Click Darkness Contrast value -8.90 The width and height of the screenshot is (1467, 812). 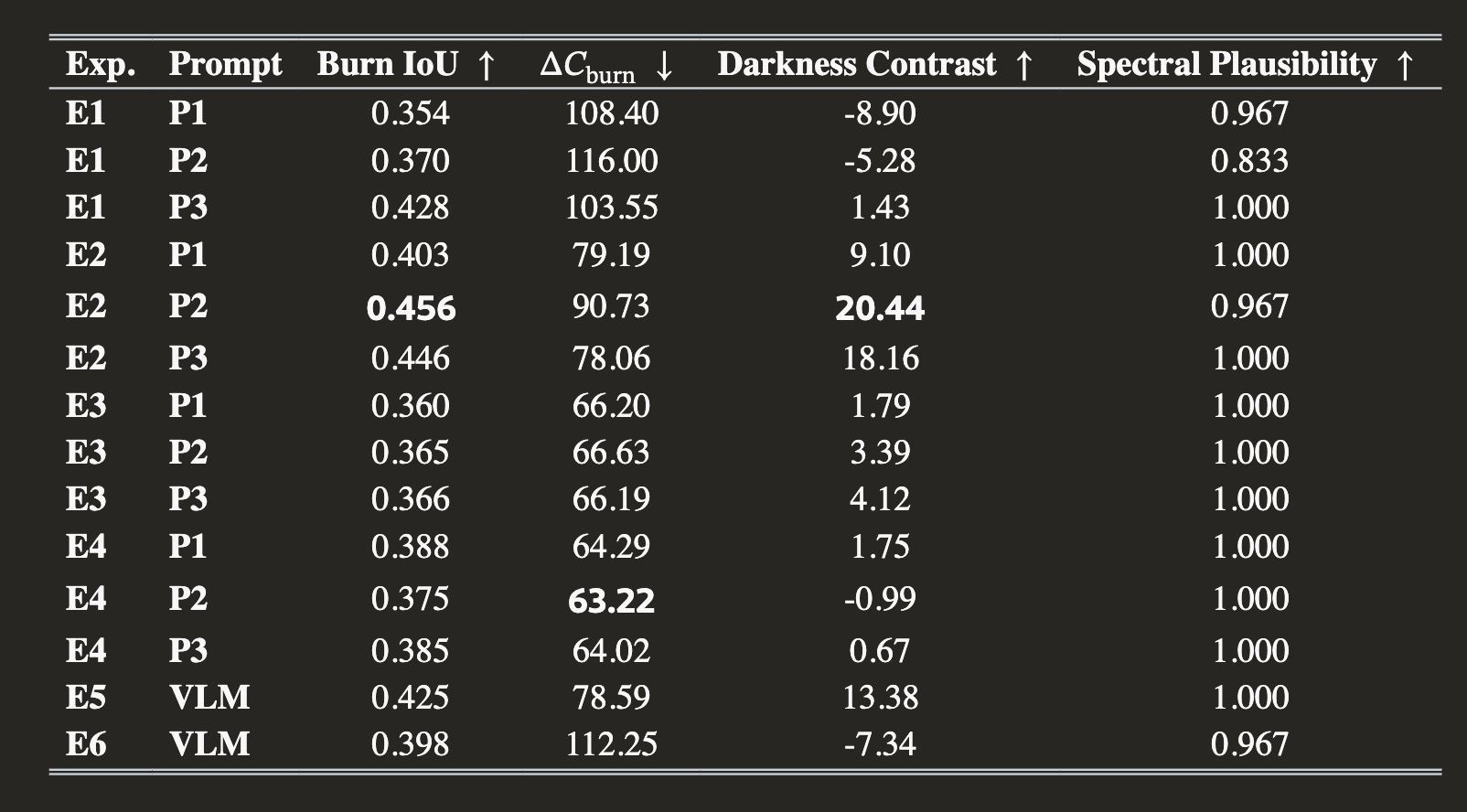(880, 113)
